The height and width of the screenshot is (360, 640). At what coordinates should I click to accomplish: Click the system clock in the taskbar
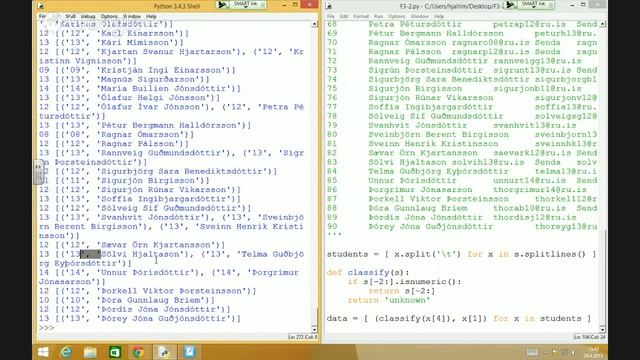click(593, 352)
